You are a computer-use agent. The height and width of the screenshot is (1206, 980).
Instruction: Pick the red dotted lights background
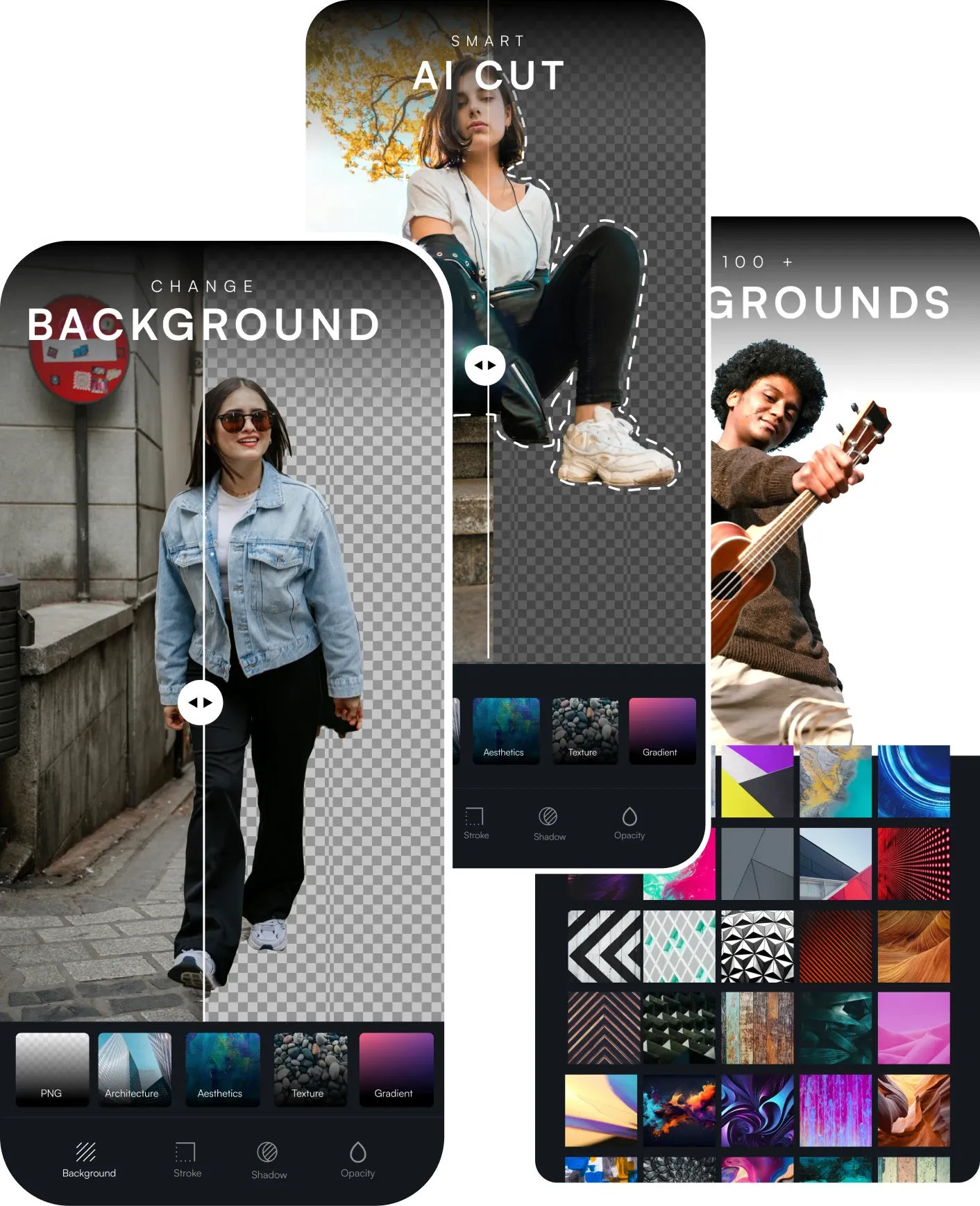tap(913, 864)
